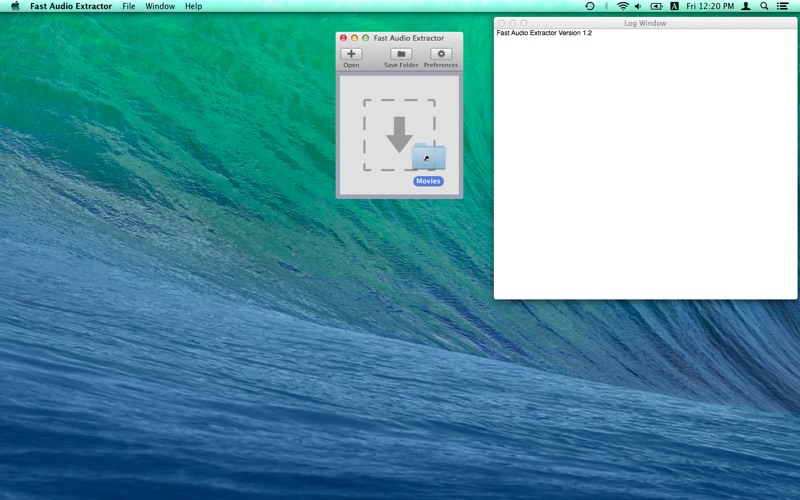Open Spotlight search in menu bar
Image resolution: width=800 pixels, height=500 pixels.
tap(764, 6)
